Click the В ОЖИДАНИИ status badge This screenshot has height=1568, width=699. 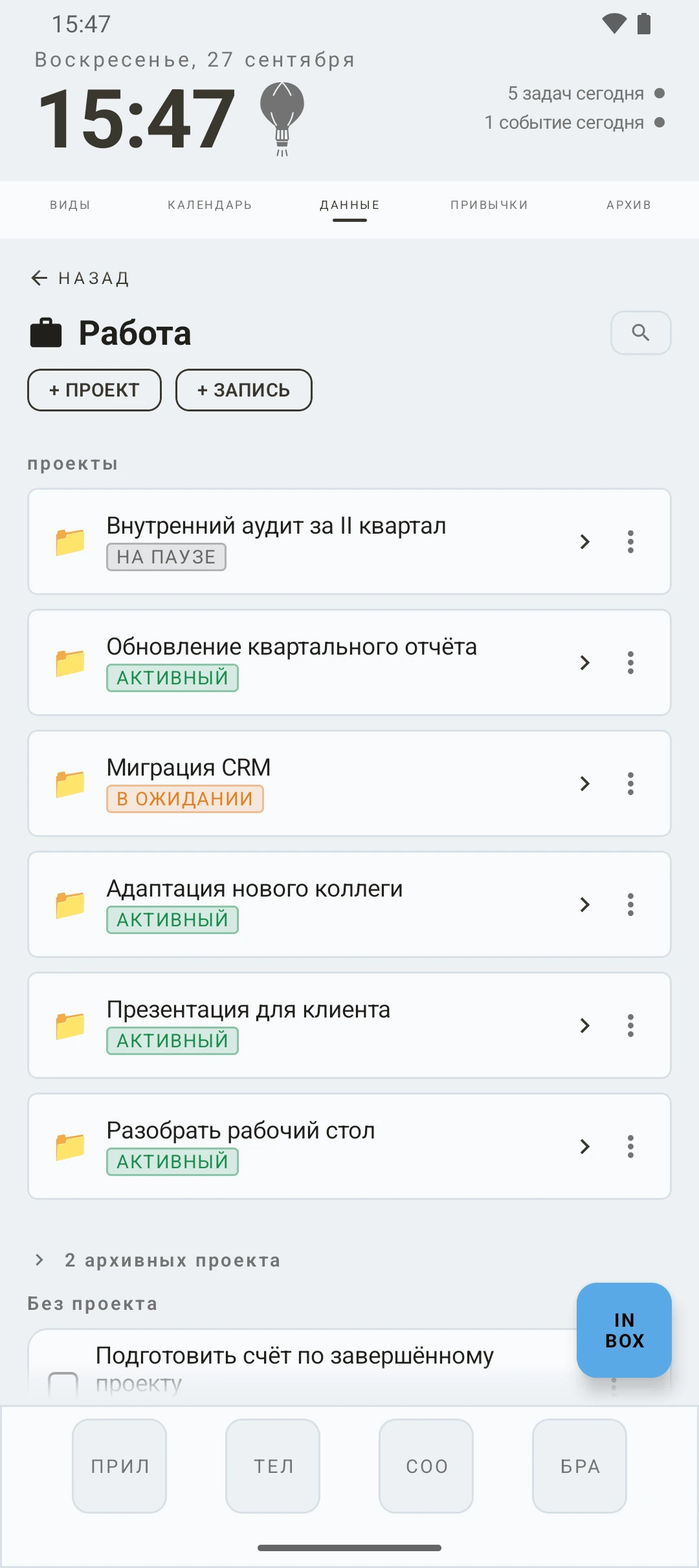pyautogui.click(x=185, y=799)
